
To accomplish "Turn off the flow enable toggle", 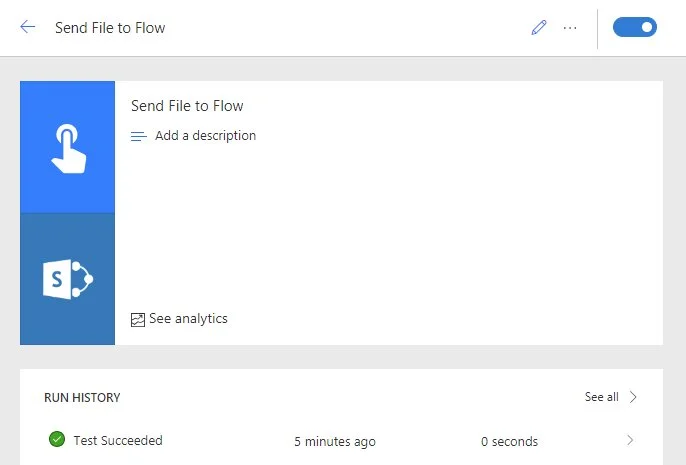I will tap(634, 27).
